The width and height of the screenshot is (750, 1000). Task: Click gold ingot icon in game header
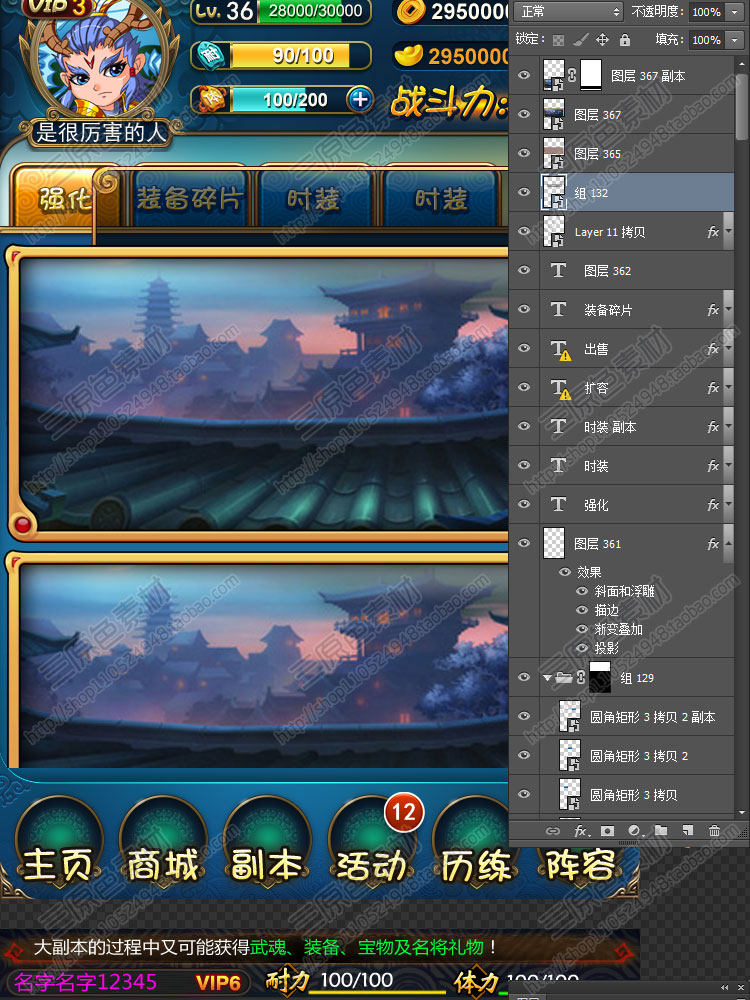[x=408, y=56]
